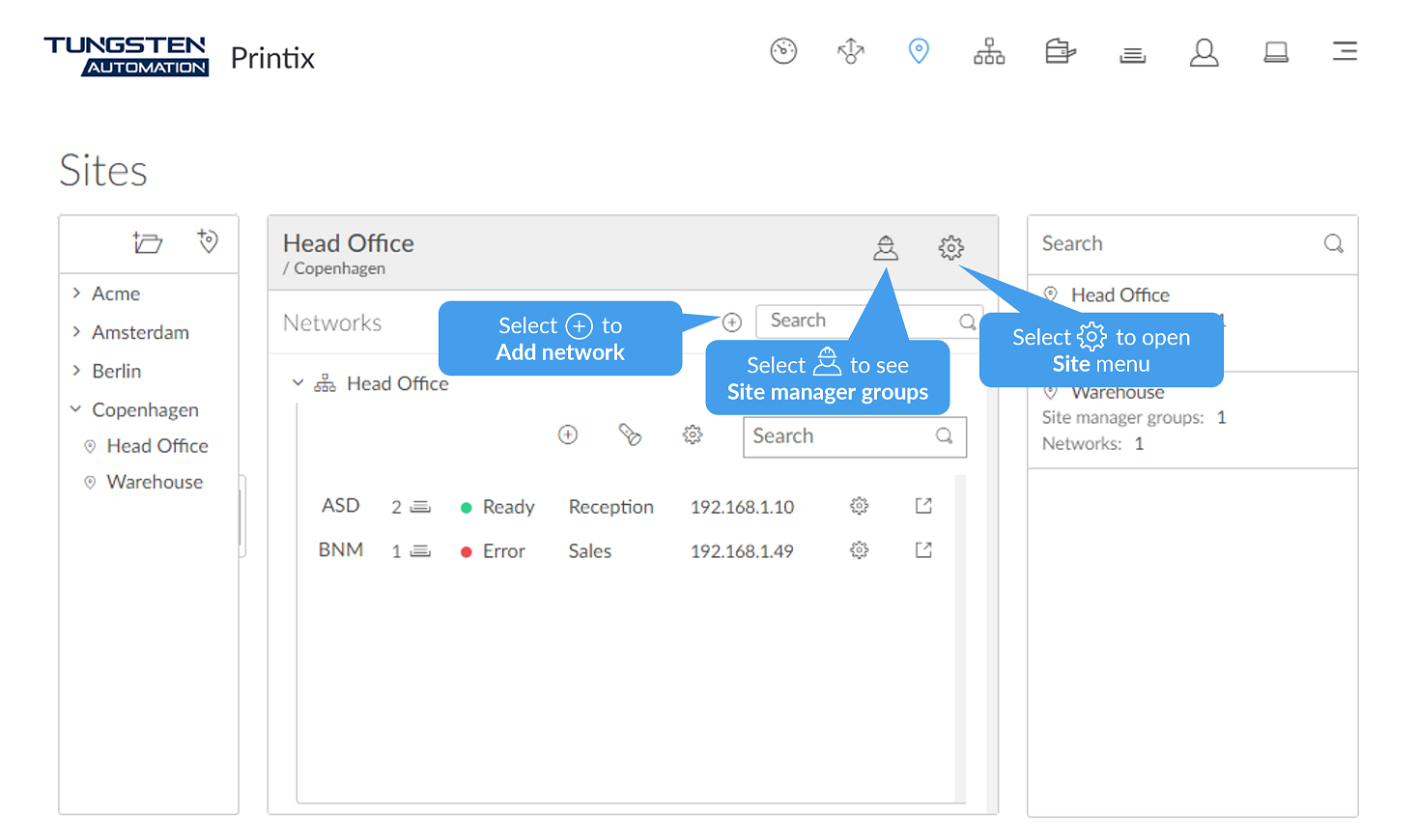
Task: Open the Head Office site menu gear
Action: [x=950, y=248]
